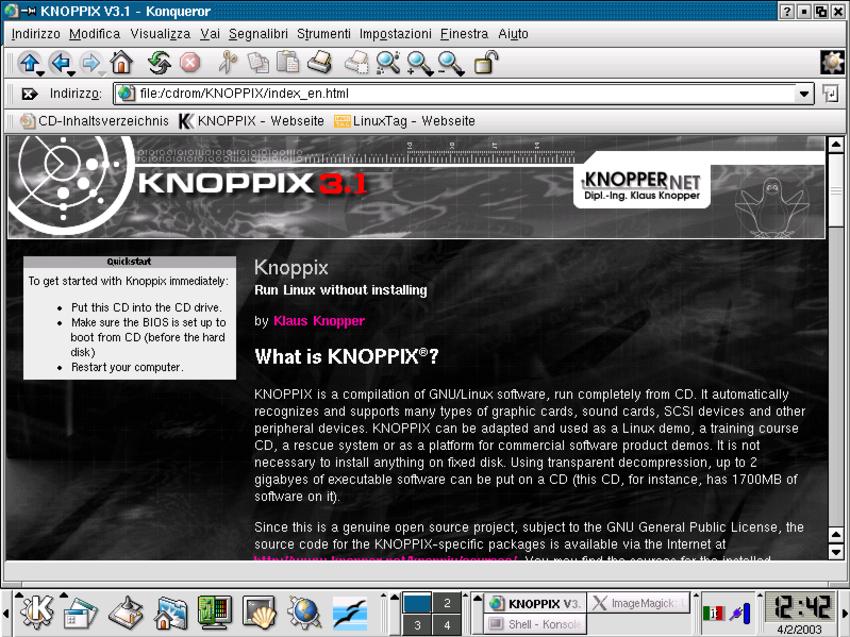Clear the location bar using the left arrow button
Image resolution: width=850 pixels, height=637 pixels.
tap(29, 94)
